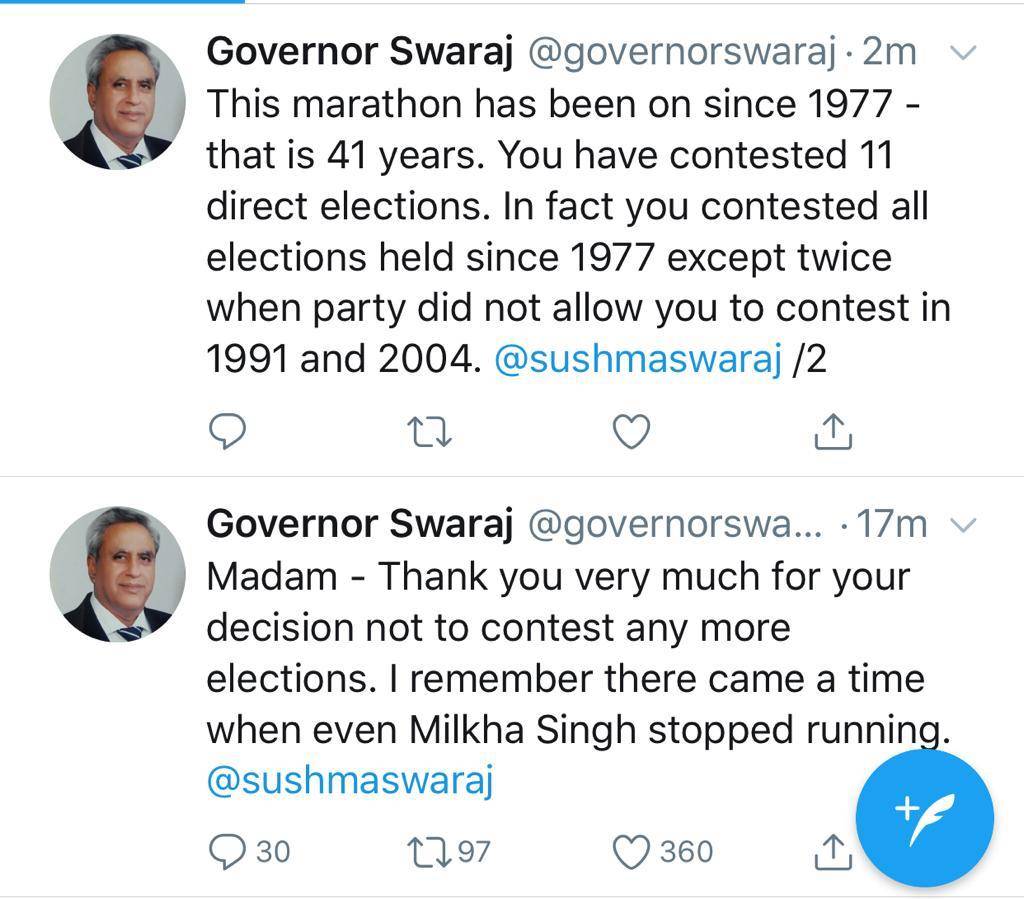Compose a new tweet with floating button

(925, 817)
